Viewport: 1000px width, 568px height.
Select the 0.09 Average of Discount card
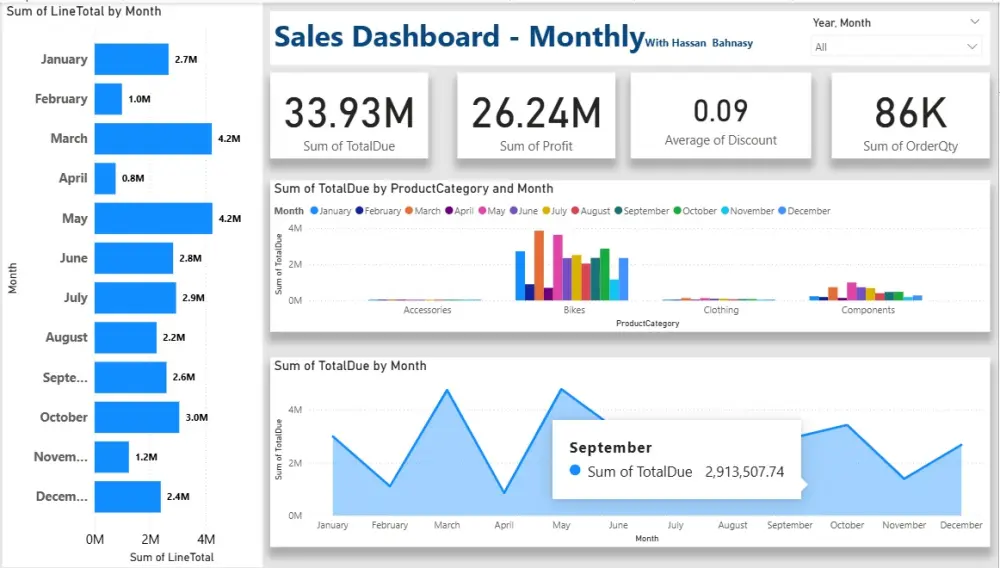[x=721, y=115]
